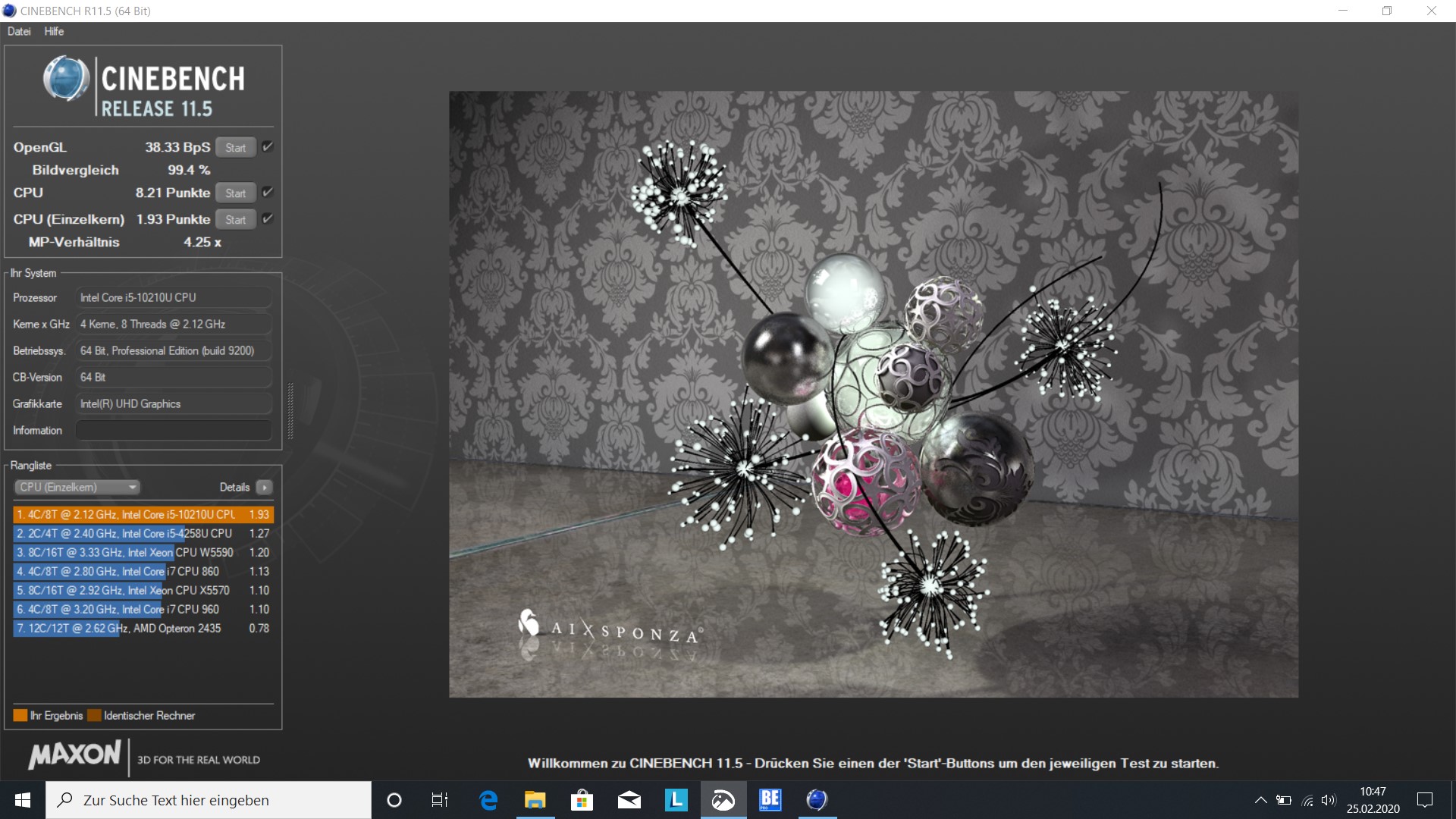
Task: Launch Microsoft Store from taskbar
Action: click(582, 800)
